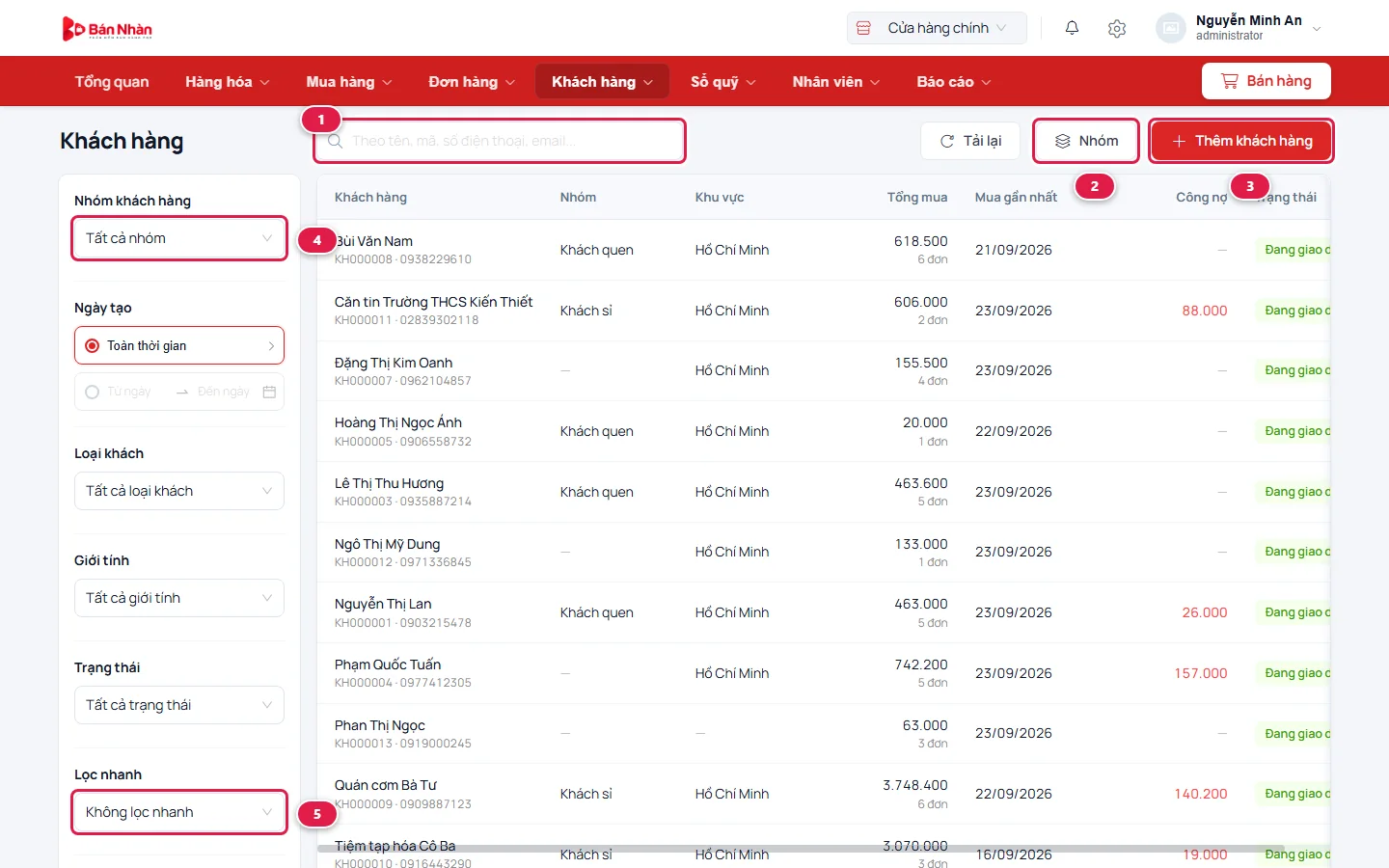Open customer Phạm Quốc Tuấn
This screenshot has width=1389, height=868.
point(388,665)
